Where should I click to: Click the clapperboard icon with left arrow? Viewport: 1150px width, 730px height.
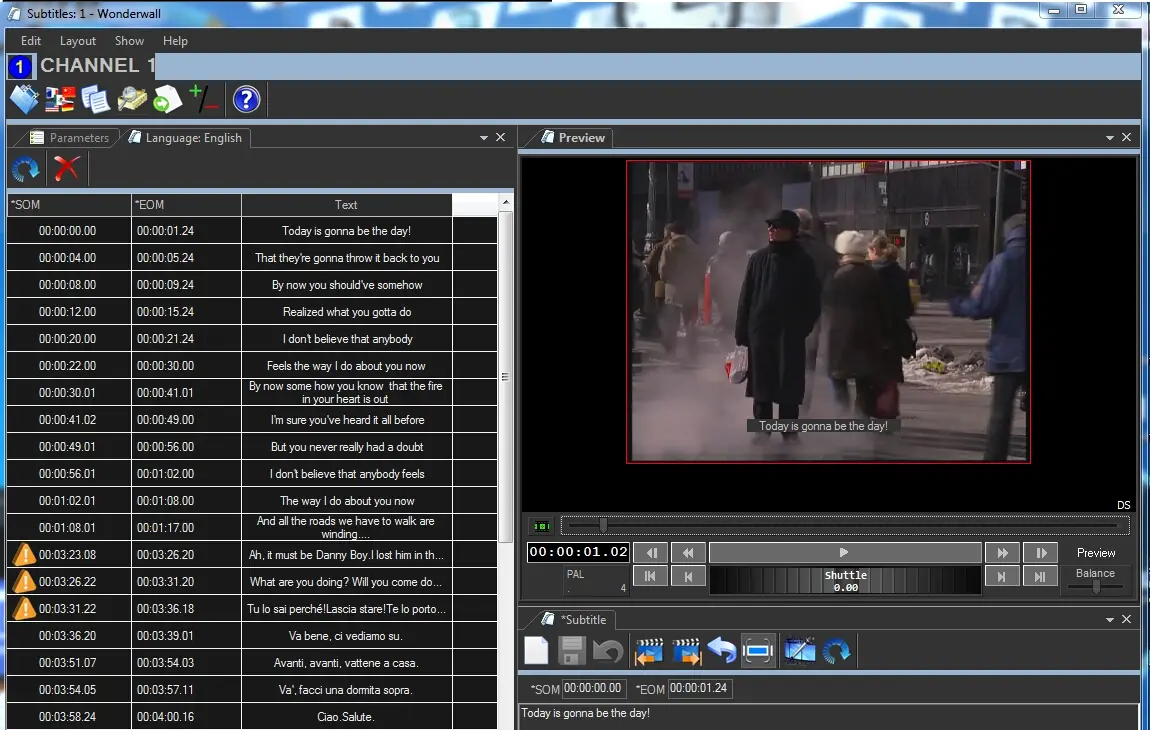(x=649, y=651)
